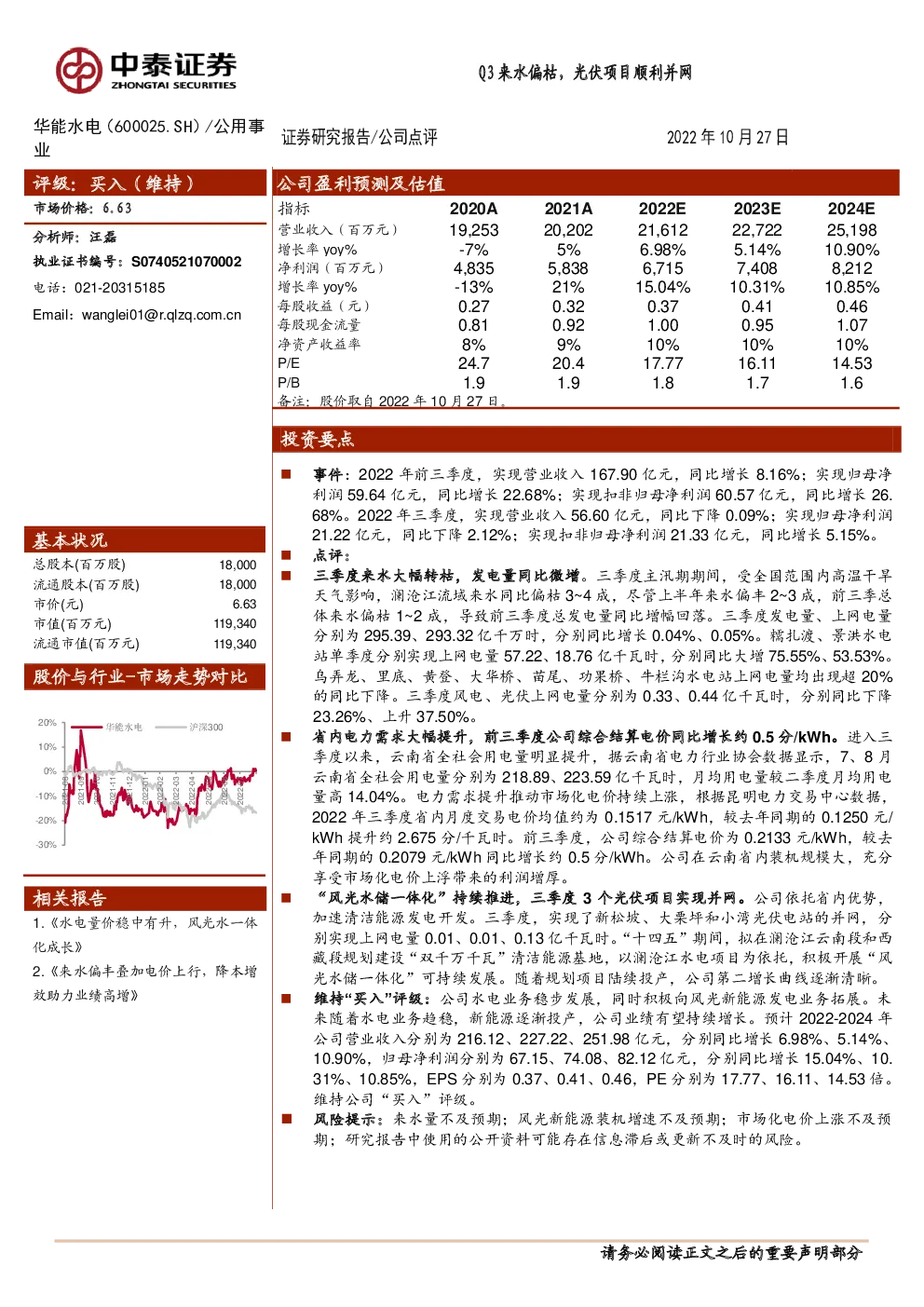Click the '流通股本(百万股)' row
The width and height of the screenshot is (924, 1307).
coord(145,585)
